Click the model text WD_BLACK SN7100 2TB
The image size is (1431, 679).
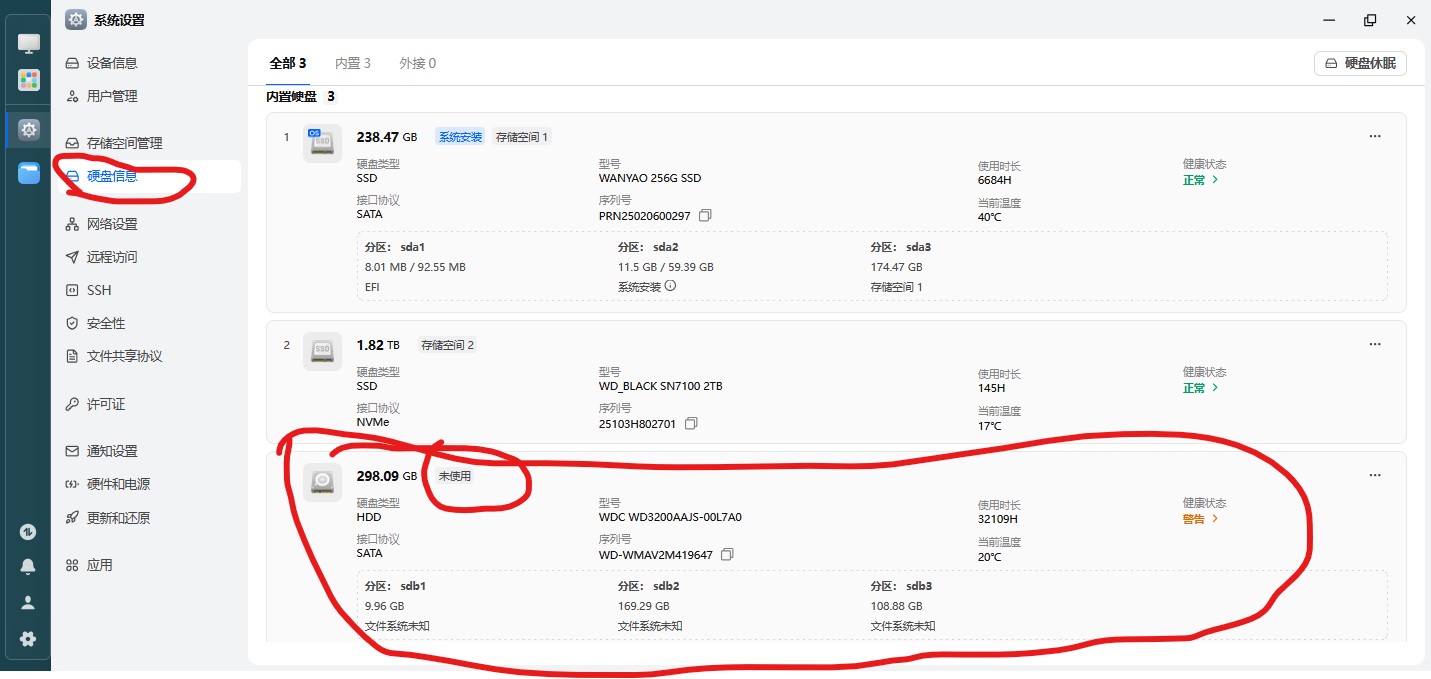click(660, 386)
